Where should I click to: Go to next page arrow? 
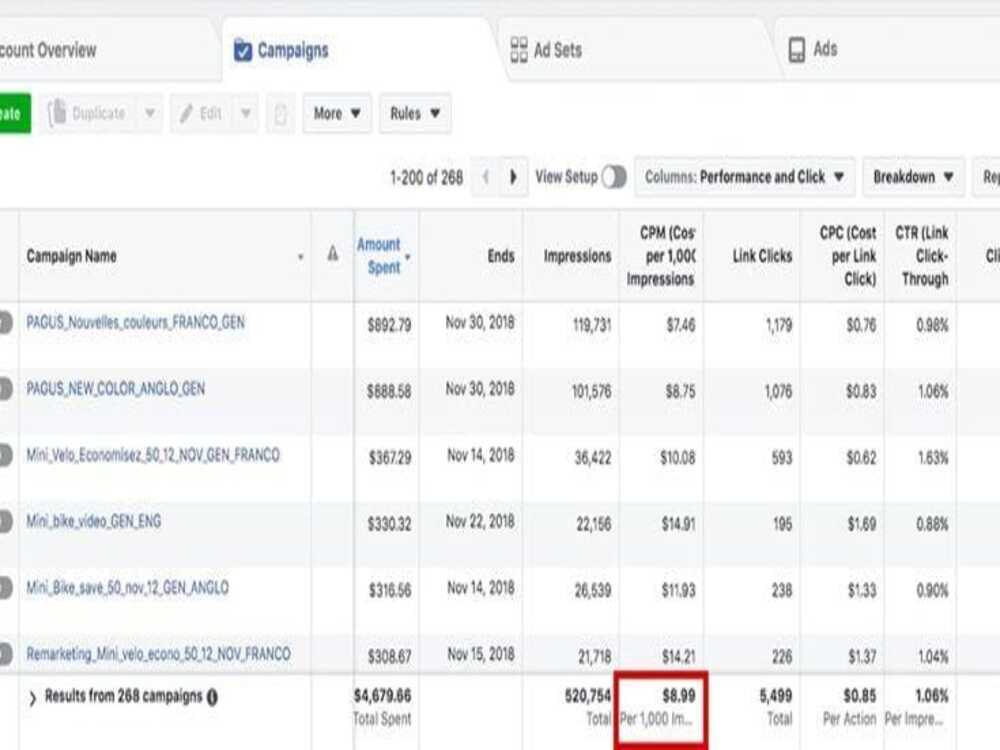(x=513, y=177)
